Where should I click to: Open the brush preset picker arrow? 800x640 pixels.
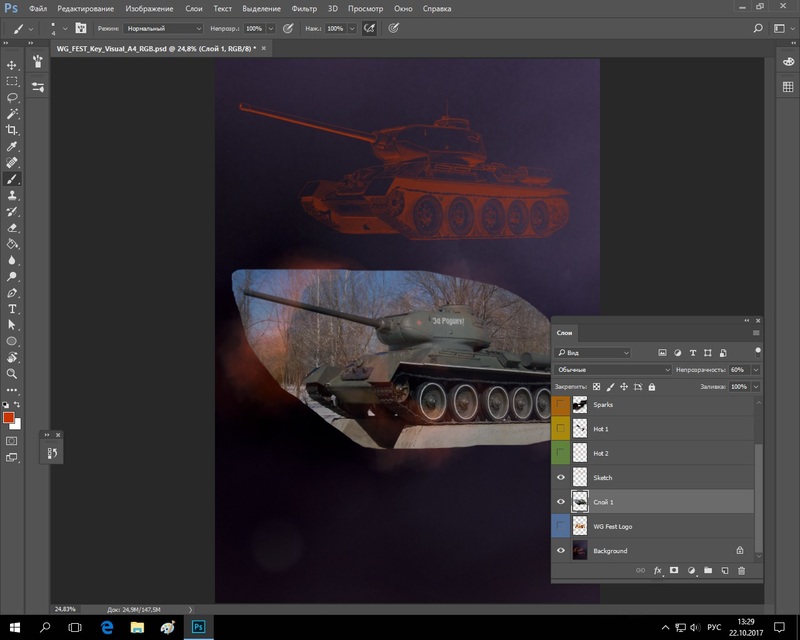[65, 29]
